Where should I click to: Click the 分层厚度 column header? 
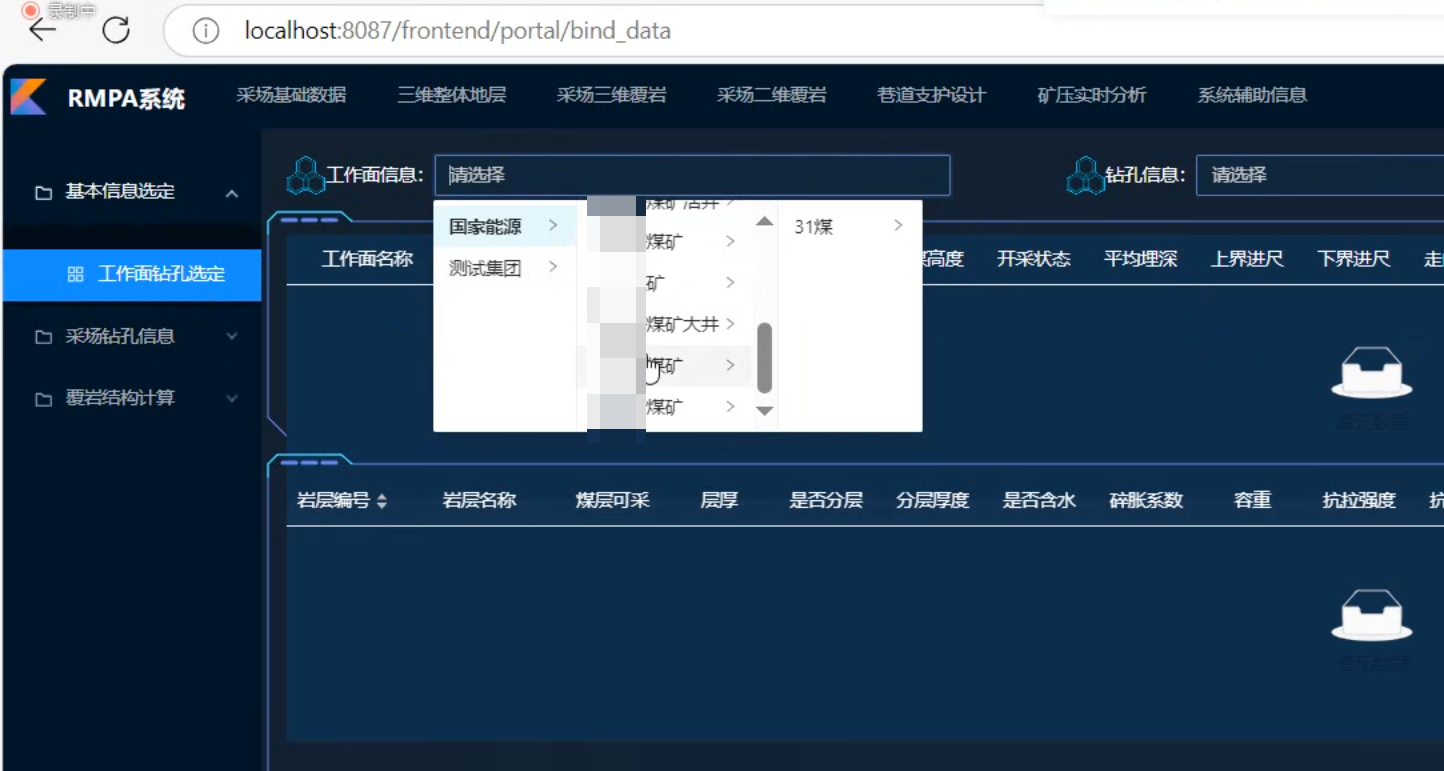click(933, 501)
